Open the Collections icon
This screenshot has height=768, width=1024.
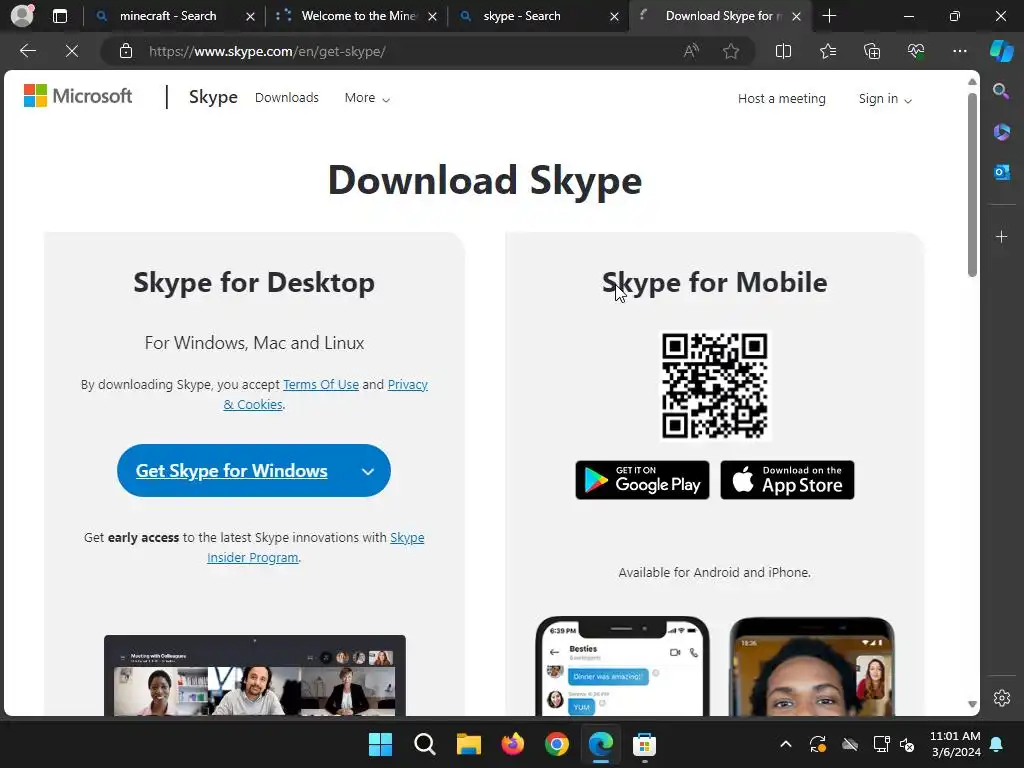872,51
